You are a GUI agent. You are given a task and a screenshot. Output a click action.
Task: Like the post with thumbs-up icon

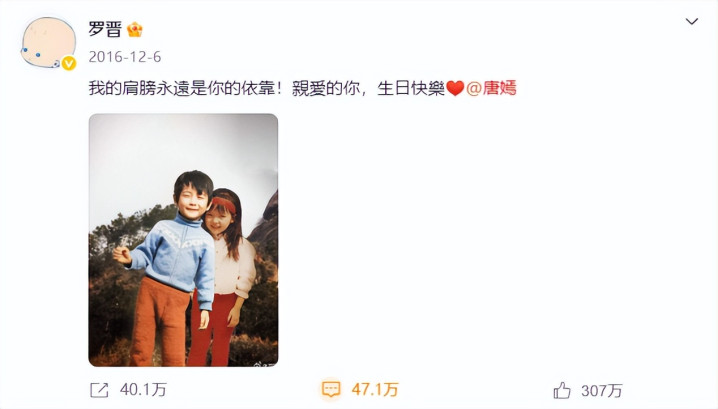coord(562,391)
